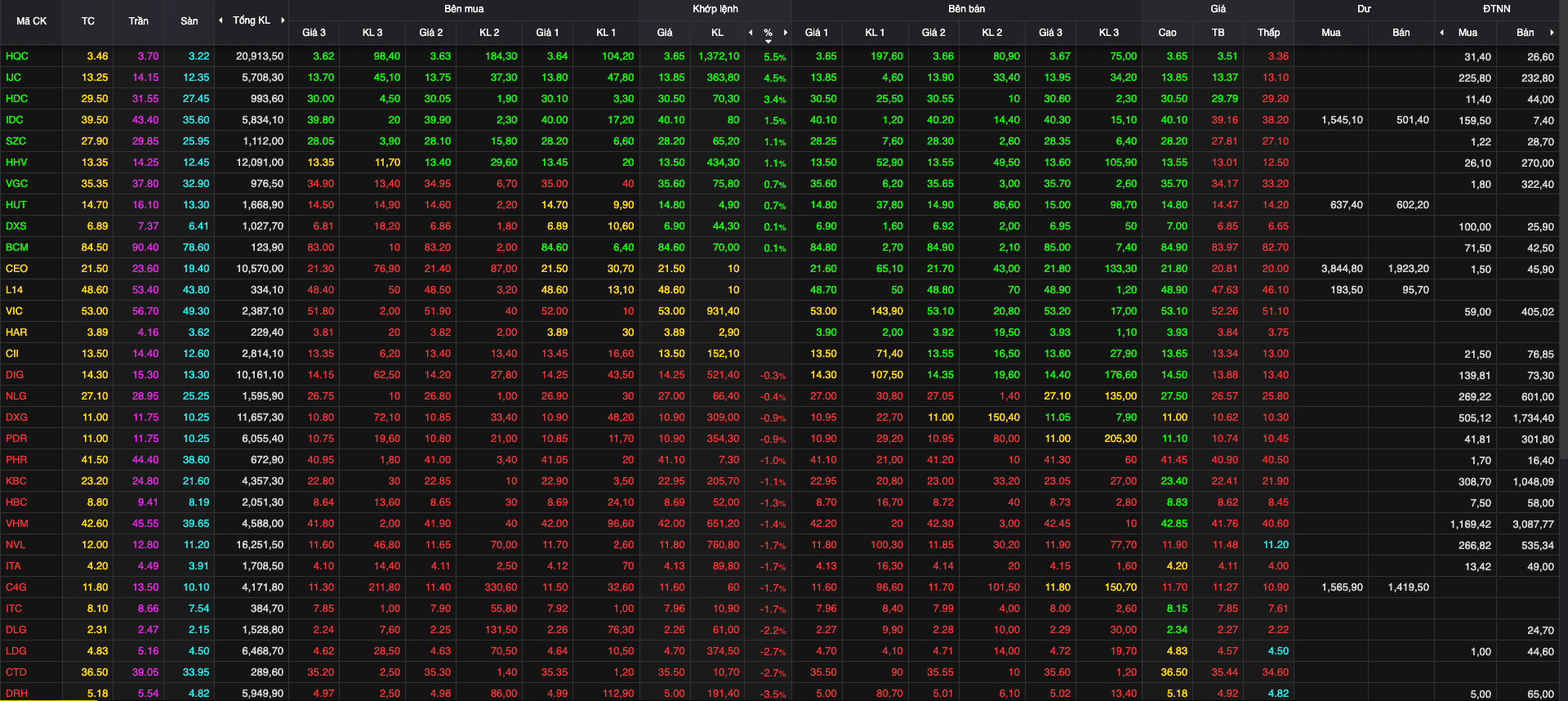Click Cao high price column header
1568x701 pixels.
point(1168,33)
